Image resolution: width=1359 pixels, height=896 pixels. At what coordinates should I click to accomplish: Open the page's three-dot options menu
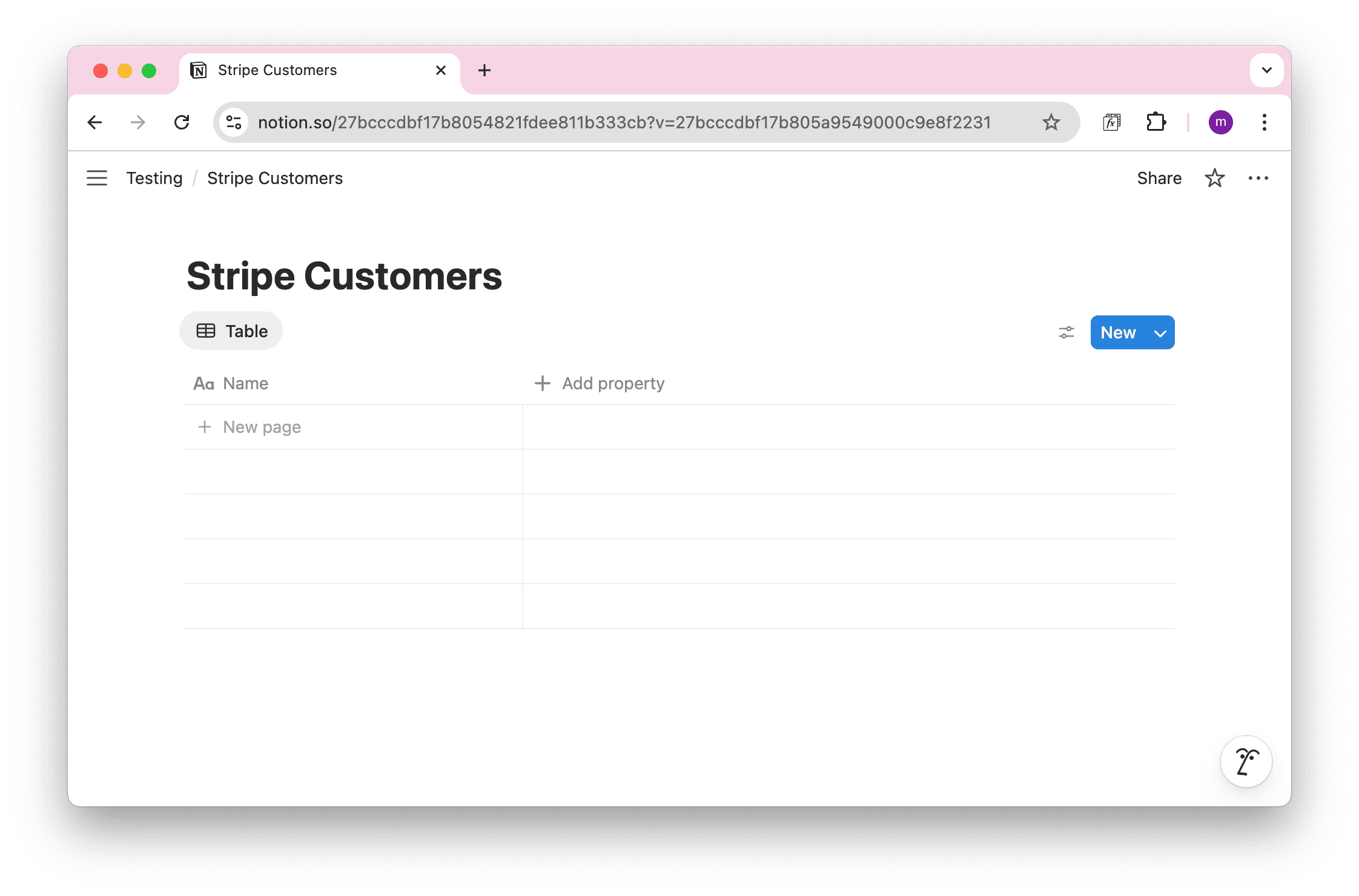[1258, 178]
